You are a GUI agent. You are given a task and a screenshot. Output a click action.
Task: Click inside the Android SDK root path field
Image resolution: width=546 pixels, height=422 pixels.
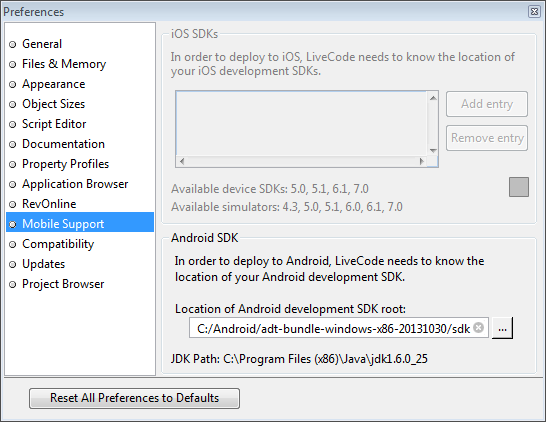(x=333, y=328)
